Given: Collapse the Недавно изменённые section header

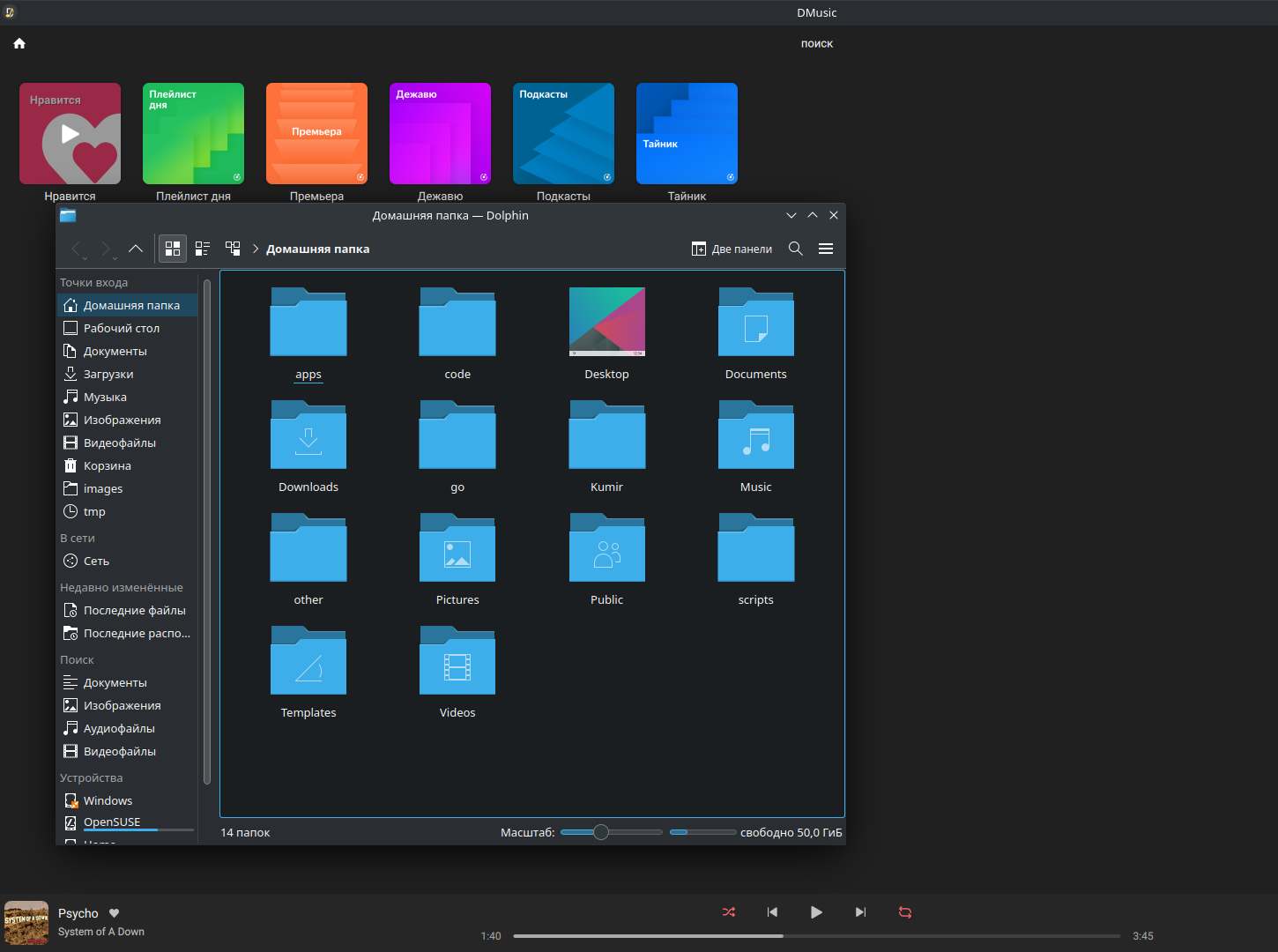Looking at the screenshot, I should click(x=122, y=587).
